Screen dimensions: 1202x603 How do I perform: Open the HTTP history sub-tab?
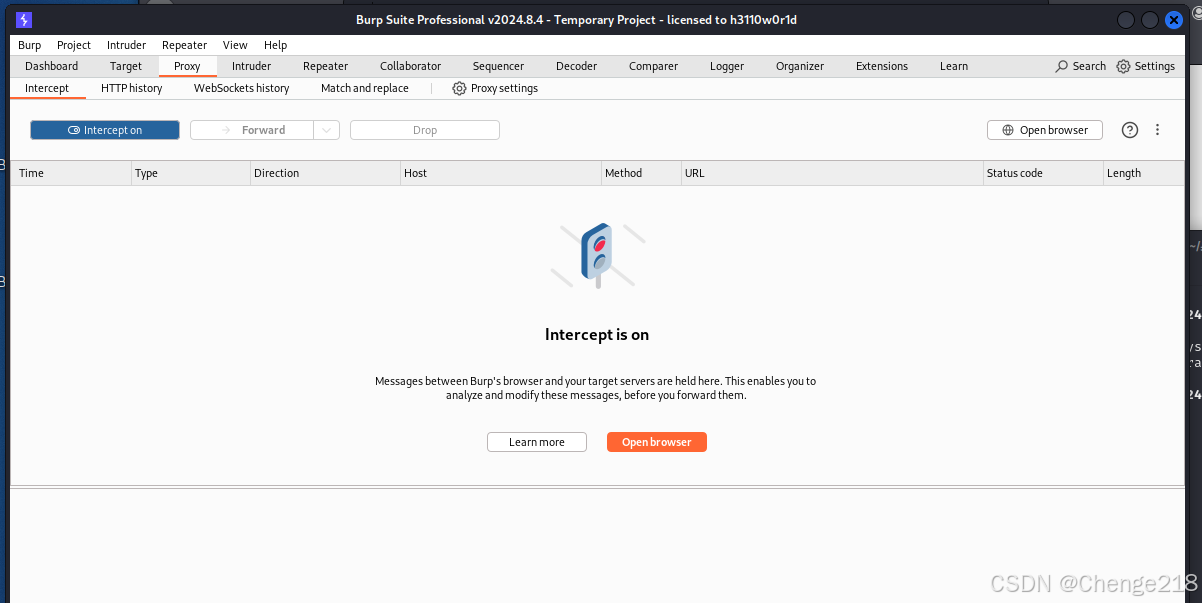(132, 88)
